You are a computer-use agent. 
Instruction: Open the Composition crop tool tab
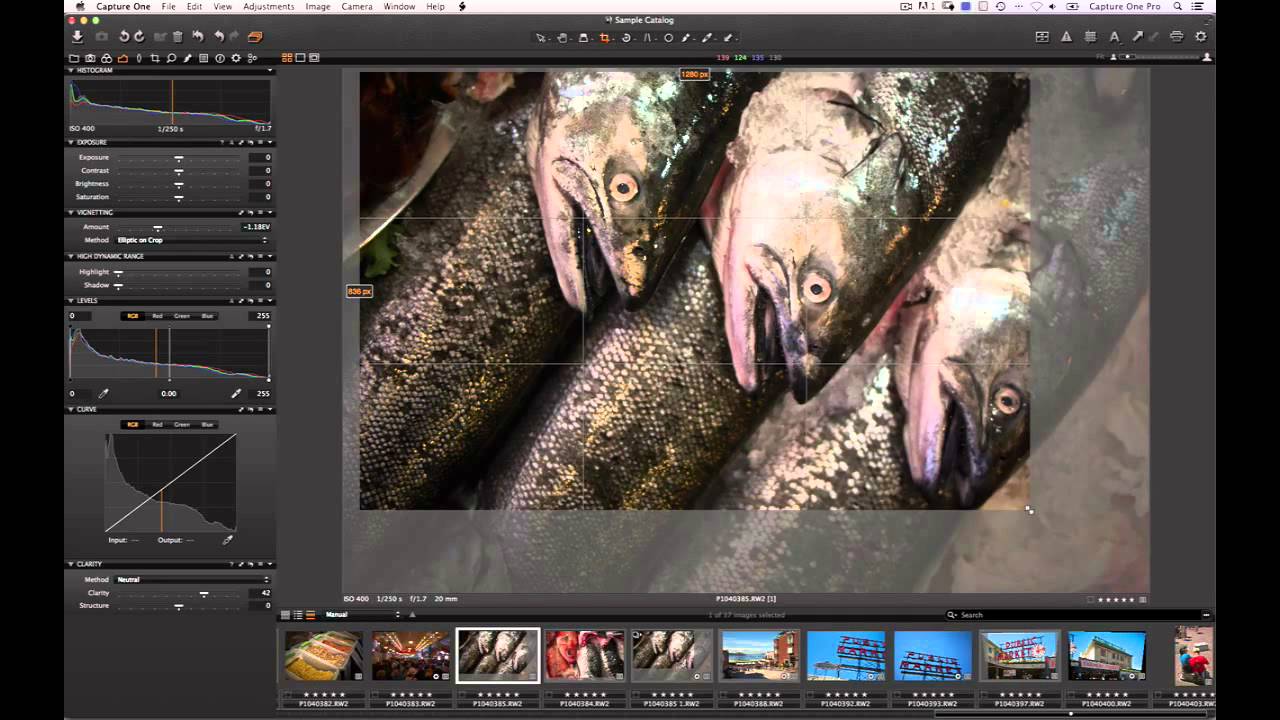(x=155, y=58)
